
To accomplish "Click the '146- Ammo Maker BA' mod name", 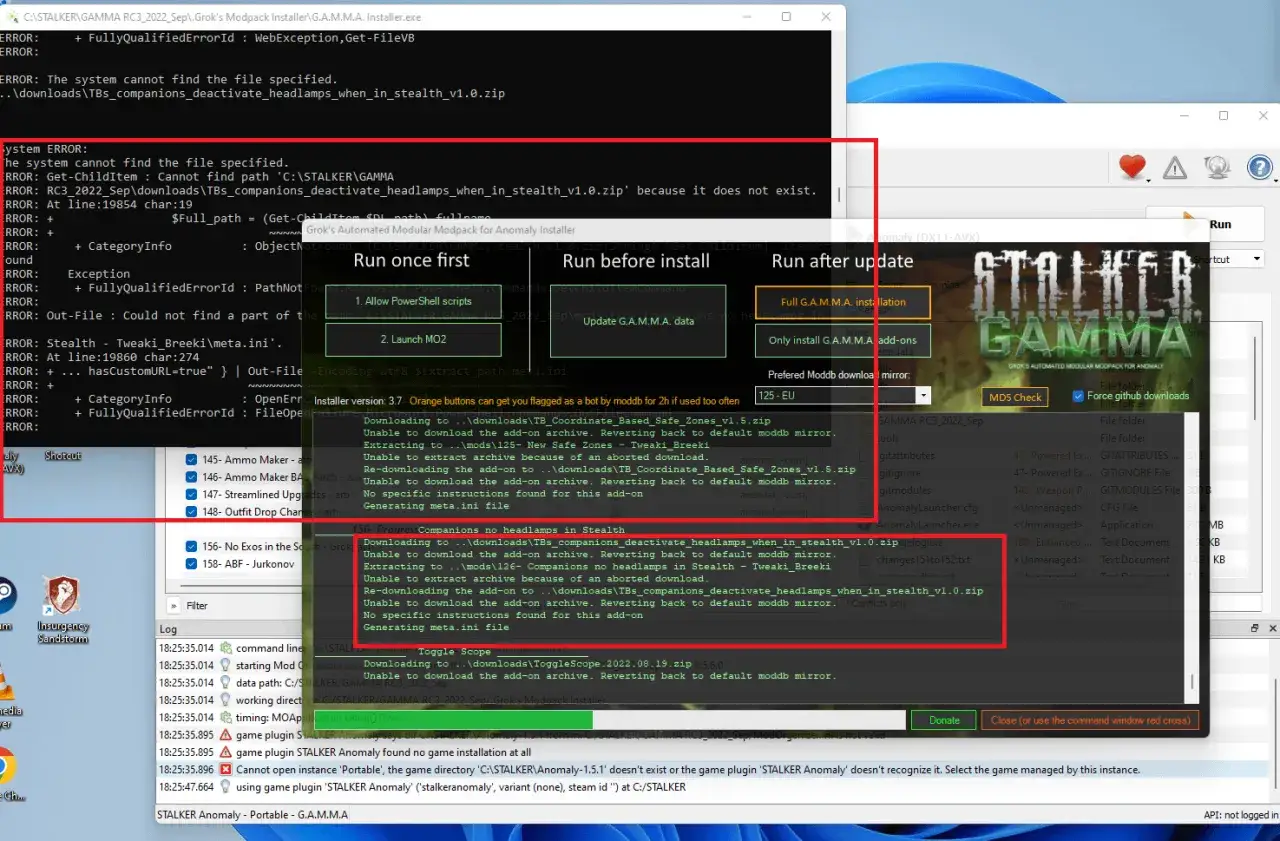I will (x=250, y=477).
